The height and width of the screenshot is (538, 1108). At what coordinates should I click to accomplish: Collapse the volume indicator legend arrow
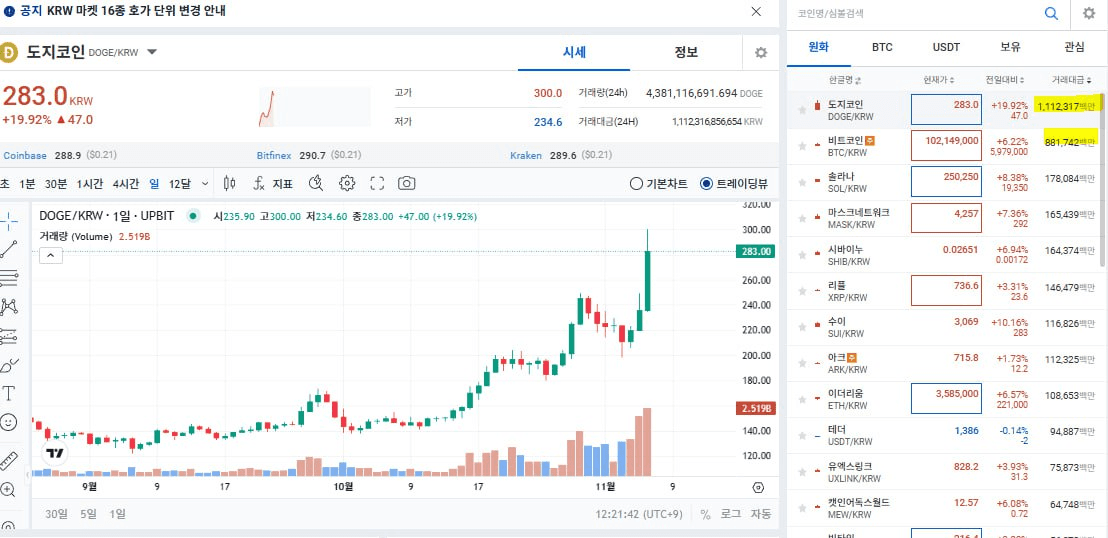[x=50, y=255]
